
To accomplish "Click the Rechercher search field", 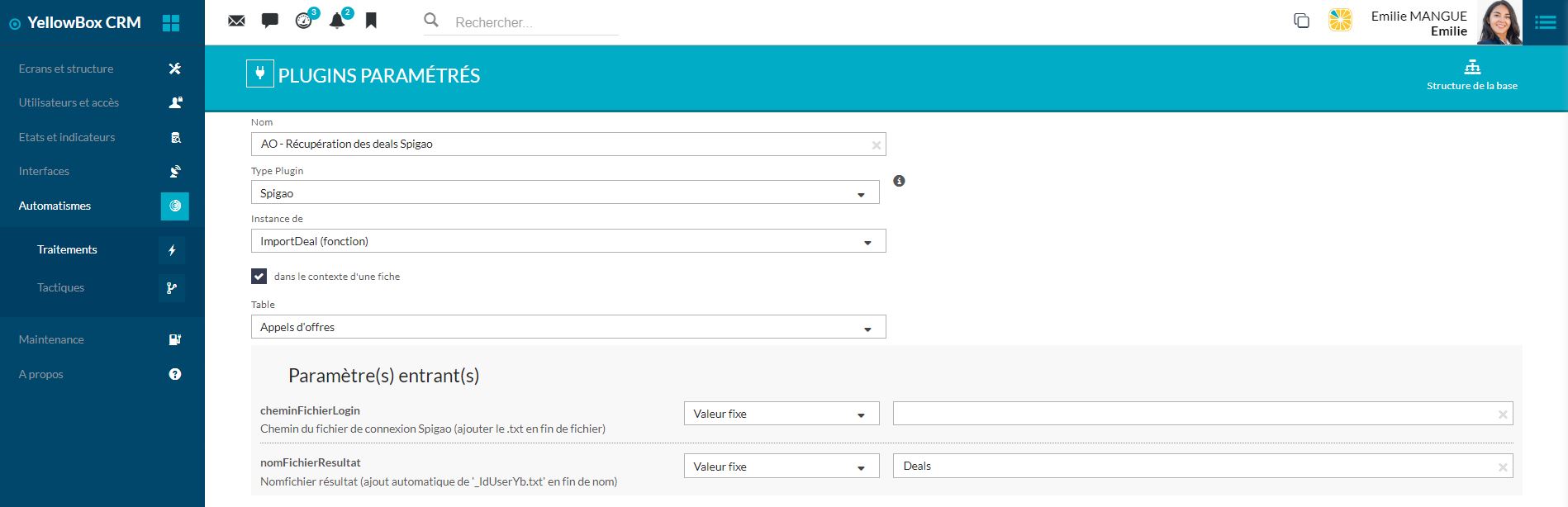I will pos(534,22).
